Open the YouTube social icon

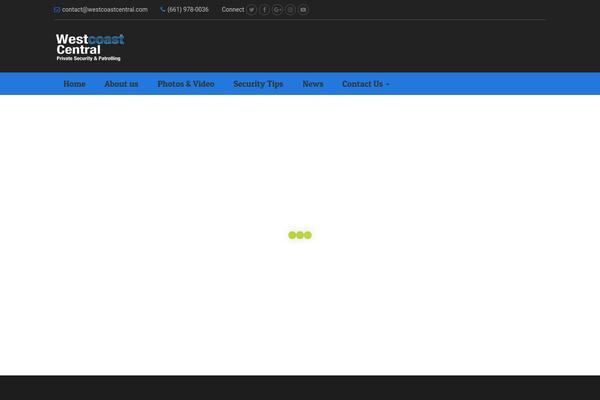[x=303, y=10]
